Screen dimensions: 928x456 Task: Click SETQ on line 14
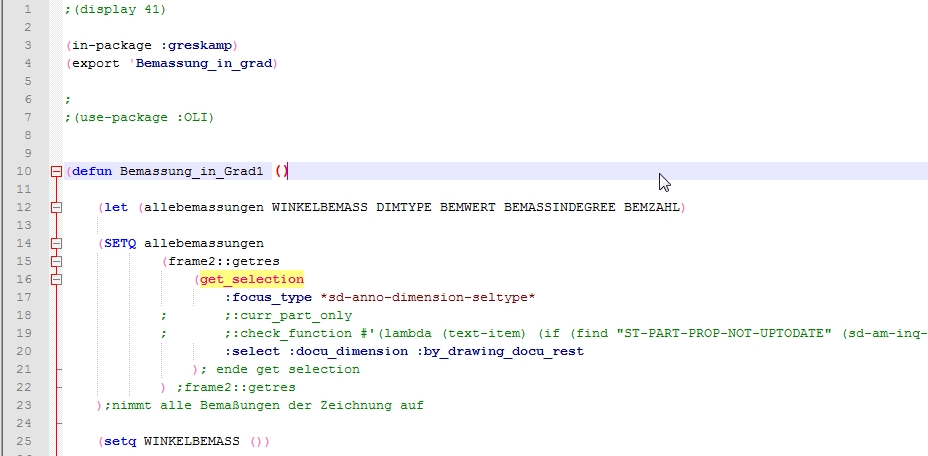click(x=120, y=243)
